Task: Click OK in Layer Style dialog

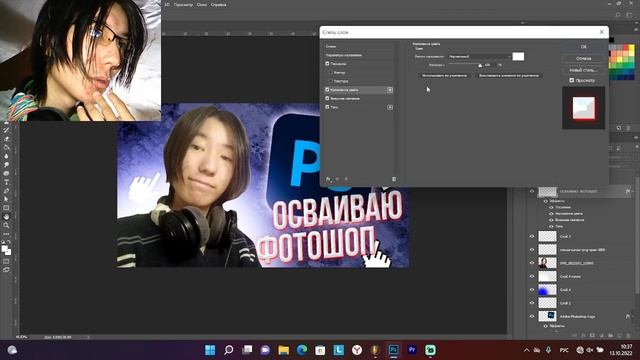Action: coord(583,47)
